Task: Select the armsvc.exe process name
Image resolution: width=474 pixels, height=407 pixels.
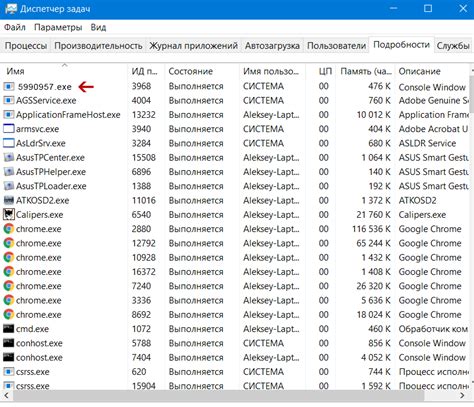Action: [x=37, y=129]
